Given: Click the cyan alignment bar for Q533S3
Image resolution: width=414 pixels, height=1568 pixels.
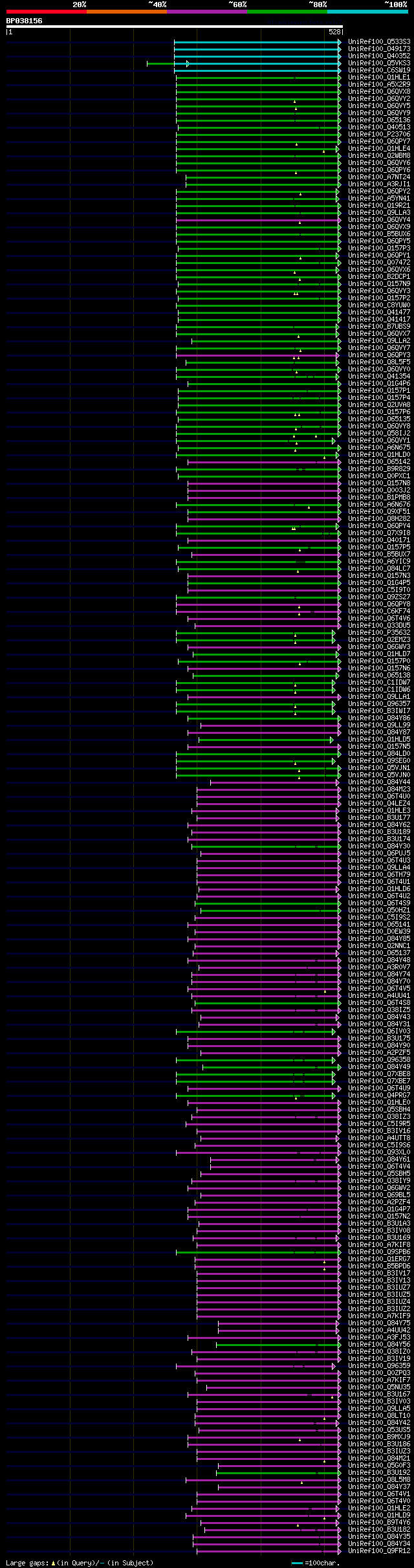Looking at the screenshot, I should [x=257, y=41].
